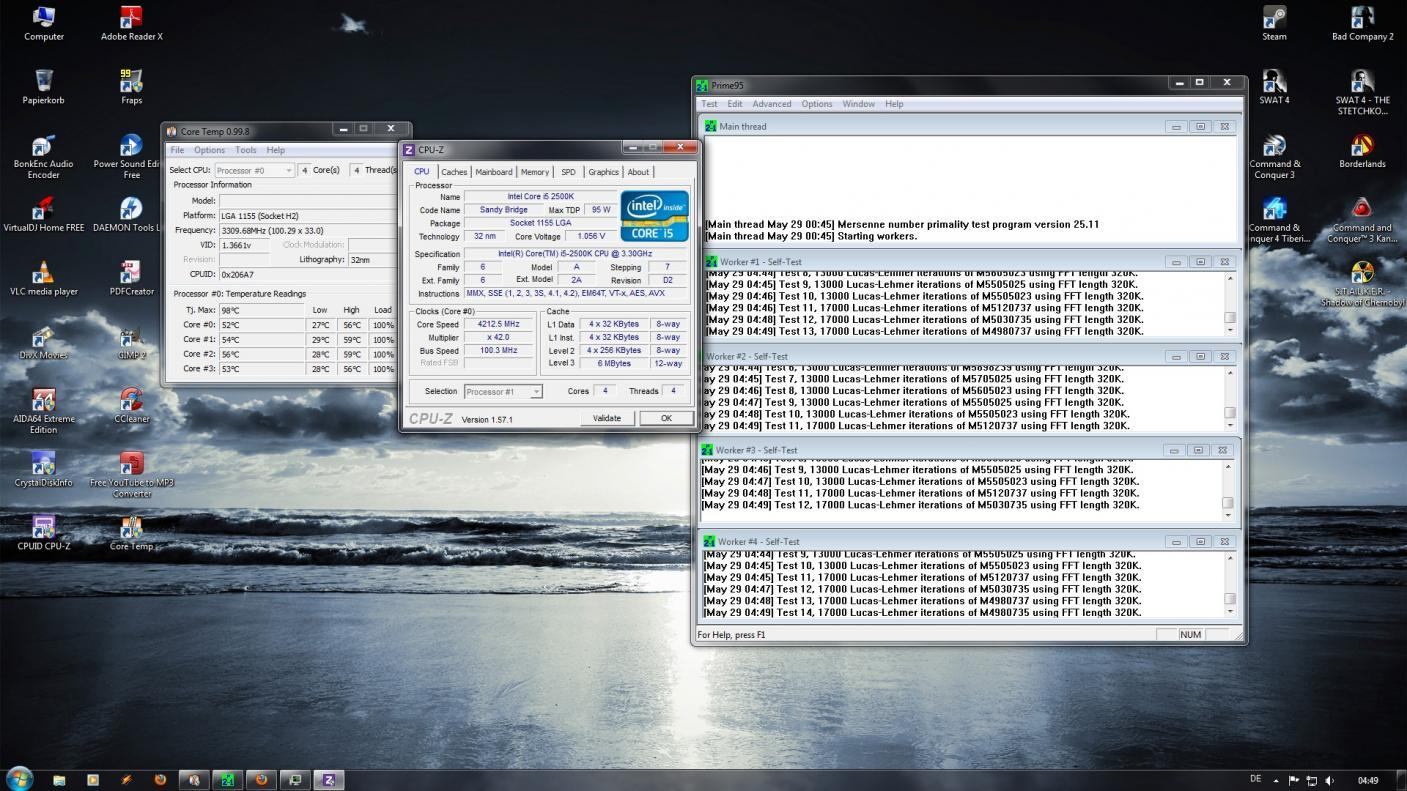This screenshot has width=1407, height=791.
Task: Click the Core Speed value 4212.5 MHz
Action: 498,324
